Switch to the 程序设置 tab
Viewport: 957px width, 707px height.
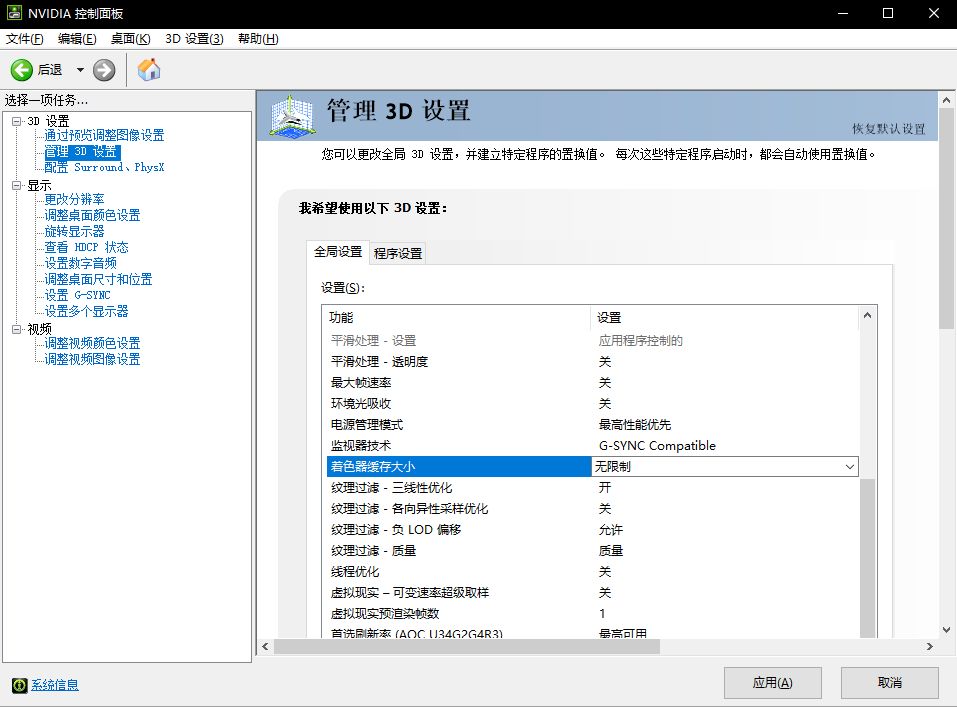[x=398, y=253]
